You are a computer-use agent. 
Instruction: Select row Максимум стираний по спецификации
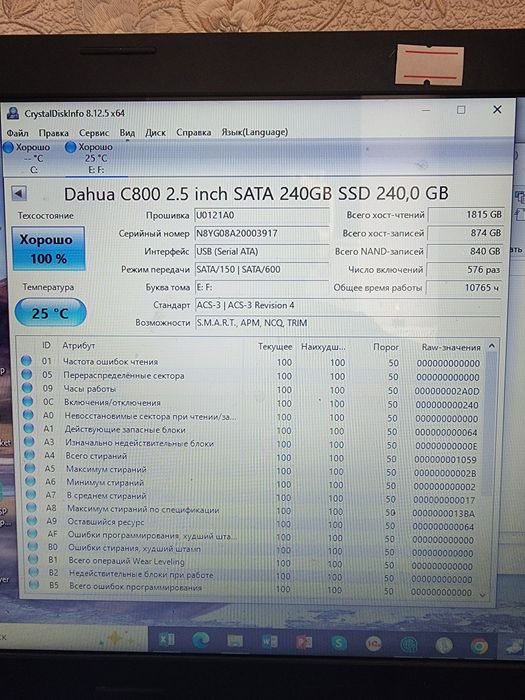point(252,511)
